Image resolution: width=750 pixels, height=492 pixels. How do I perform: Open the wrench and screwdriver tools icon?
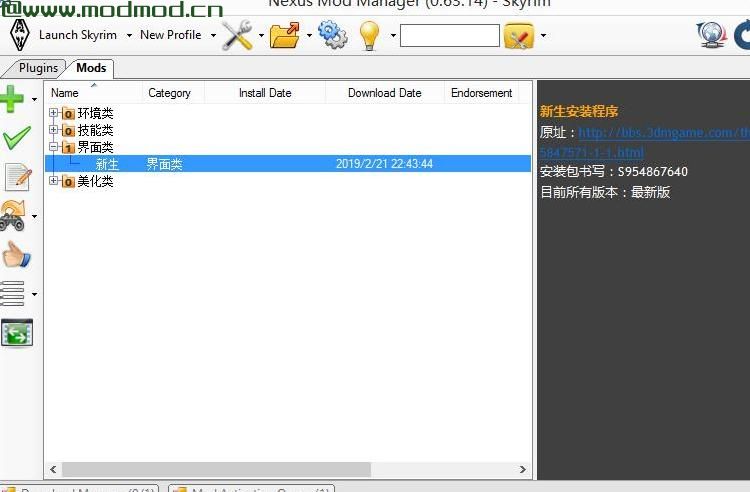click(x=238, y=35)
